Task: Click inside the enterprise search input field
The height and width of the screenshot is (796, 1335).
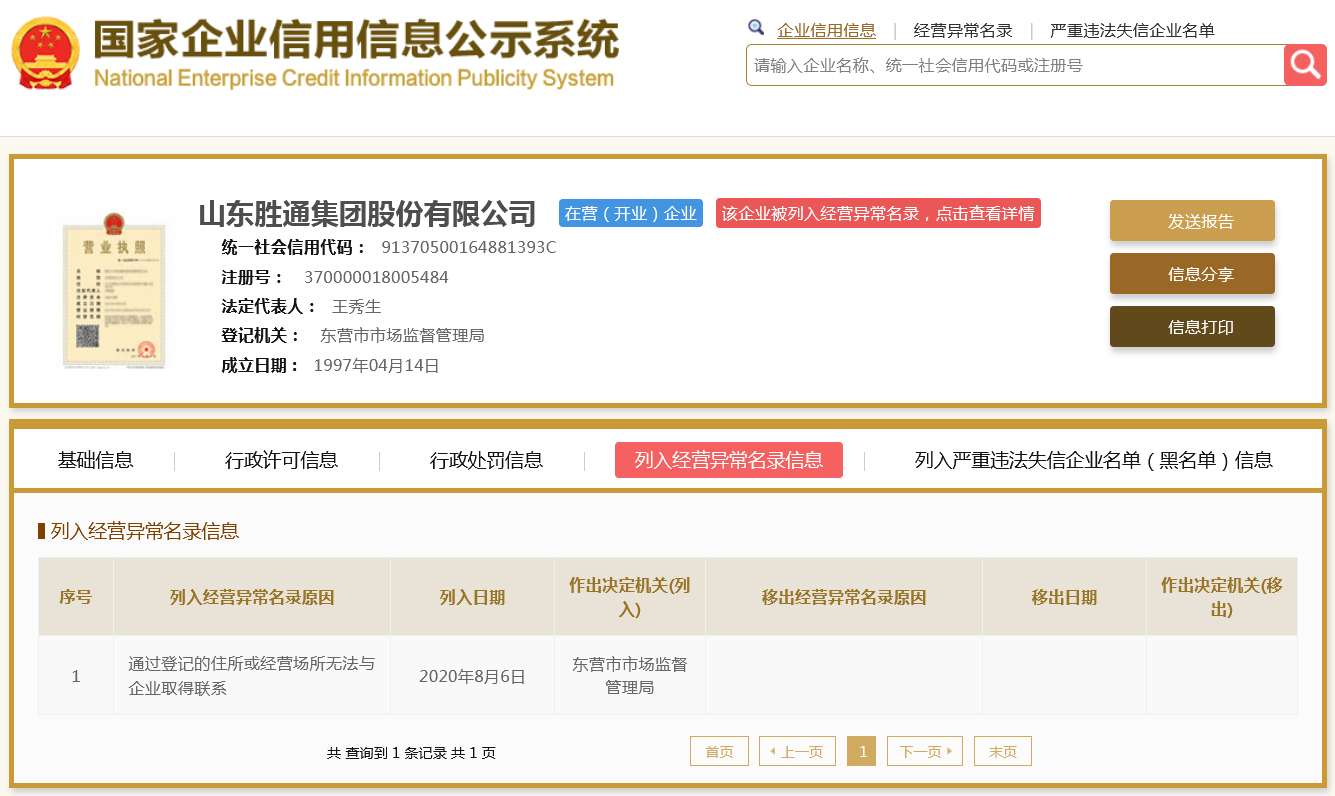Action: tap(1000, 64)
